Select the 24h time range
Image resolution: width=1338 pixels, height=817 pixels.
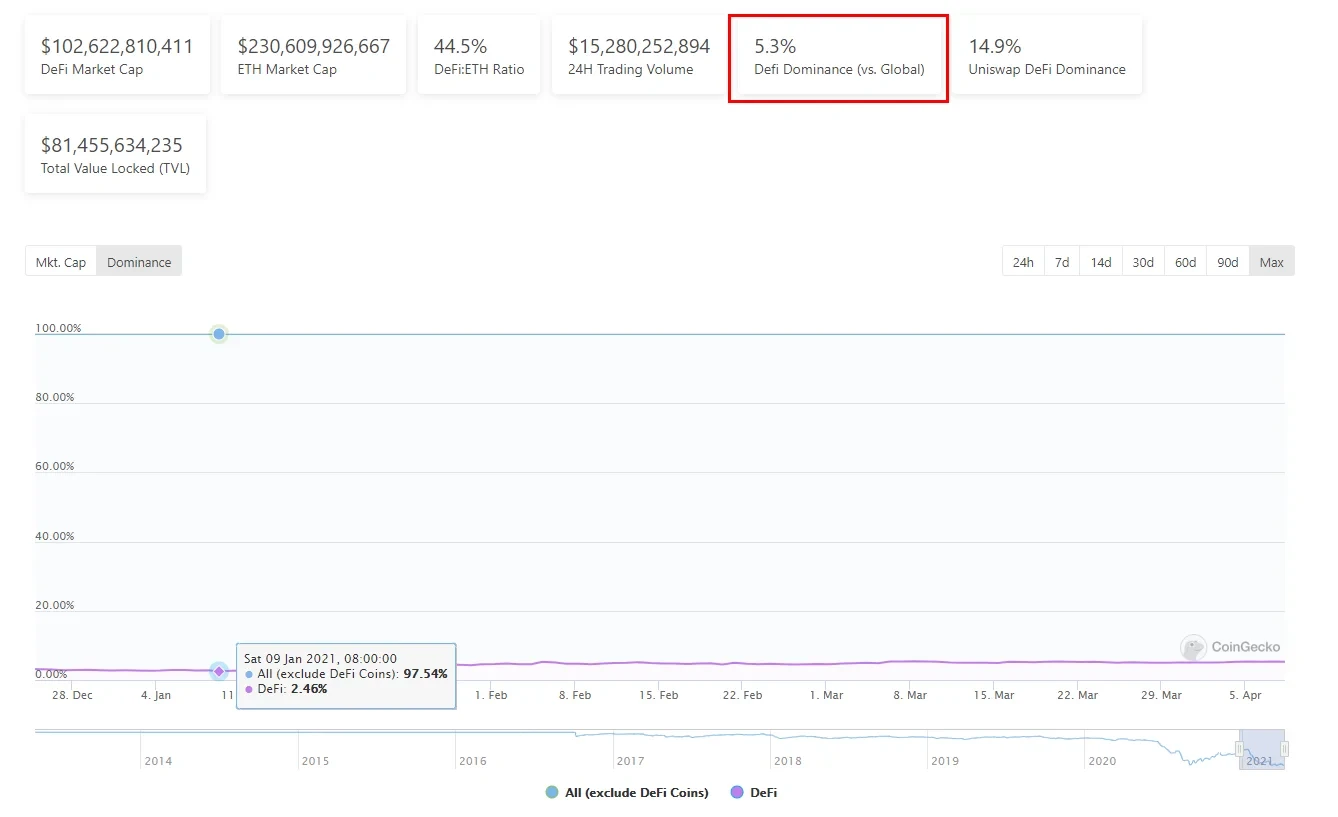(x=1023, y=262)
